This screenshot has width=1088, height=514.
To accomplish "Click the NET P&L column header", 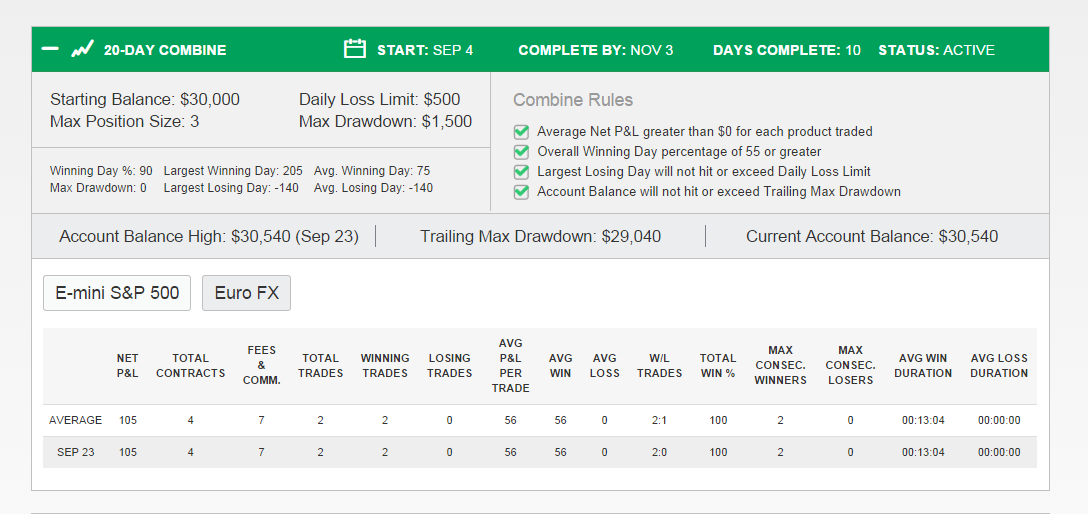I will [128, 366].
